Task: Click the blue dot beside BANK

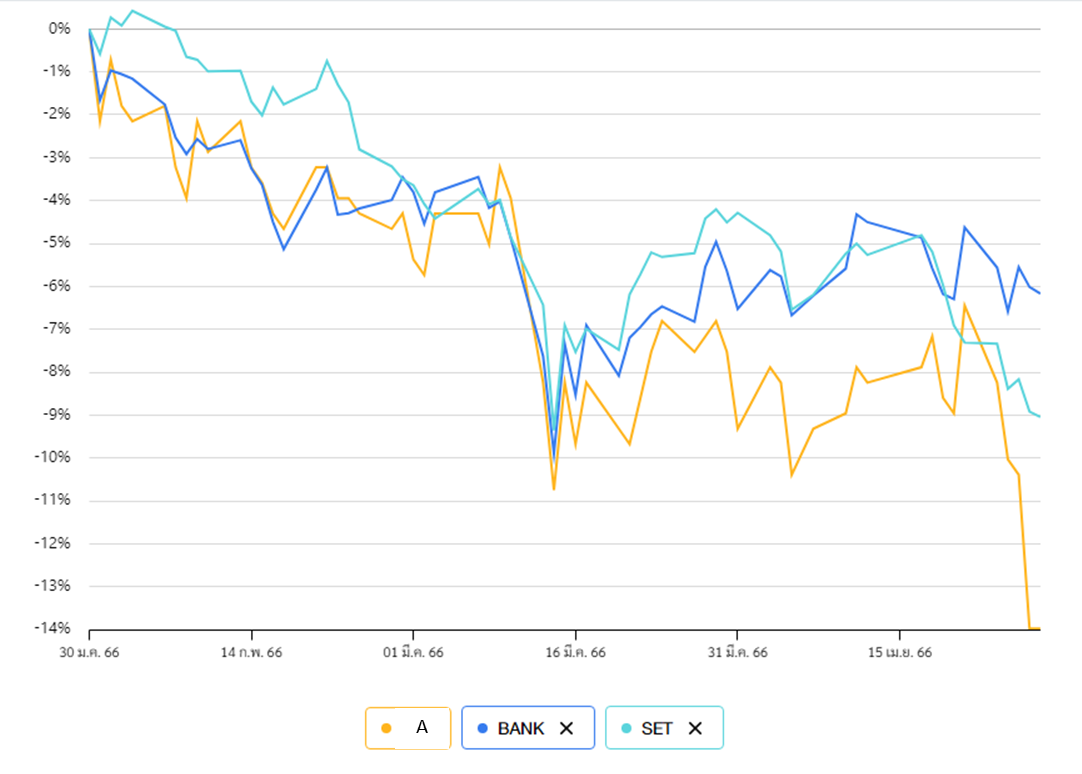Action: (482, 728)
